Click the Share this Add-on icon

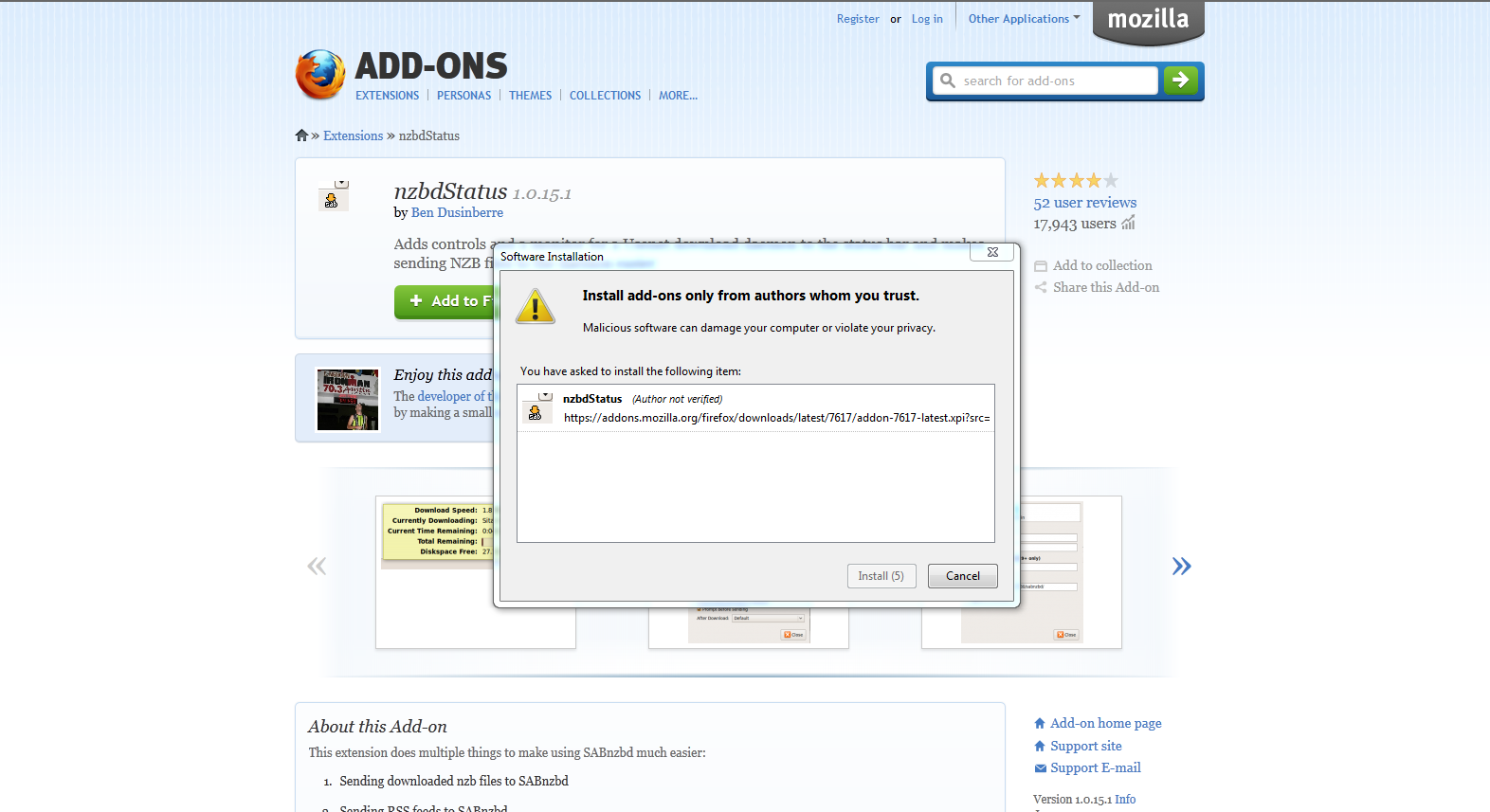coord(1041,287)
